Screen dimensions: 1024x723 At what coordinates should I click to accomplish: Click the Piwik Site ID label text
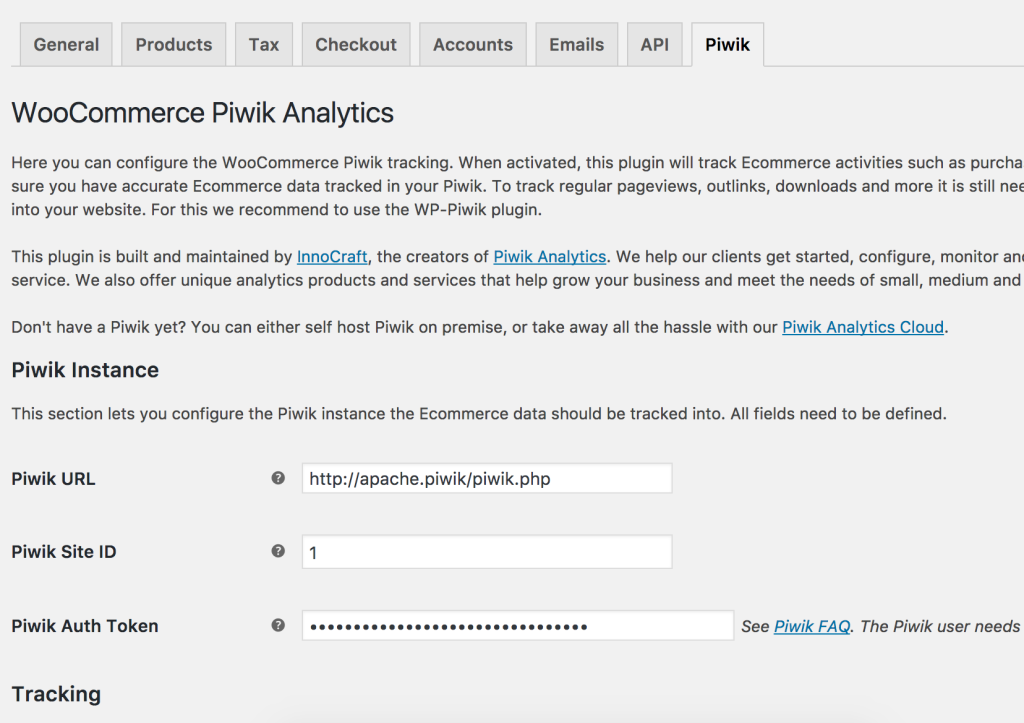pyautogui.click(x=64, y=552)
